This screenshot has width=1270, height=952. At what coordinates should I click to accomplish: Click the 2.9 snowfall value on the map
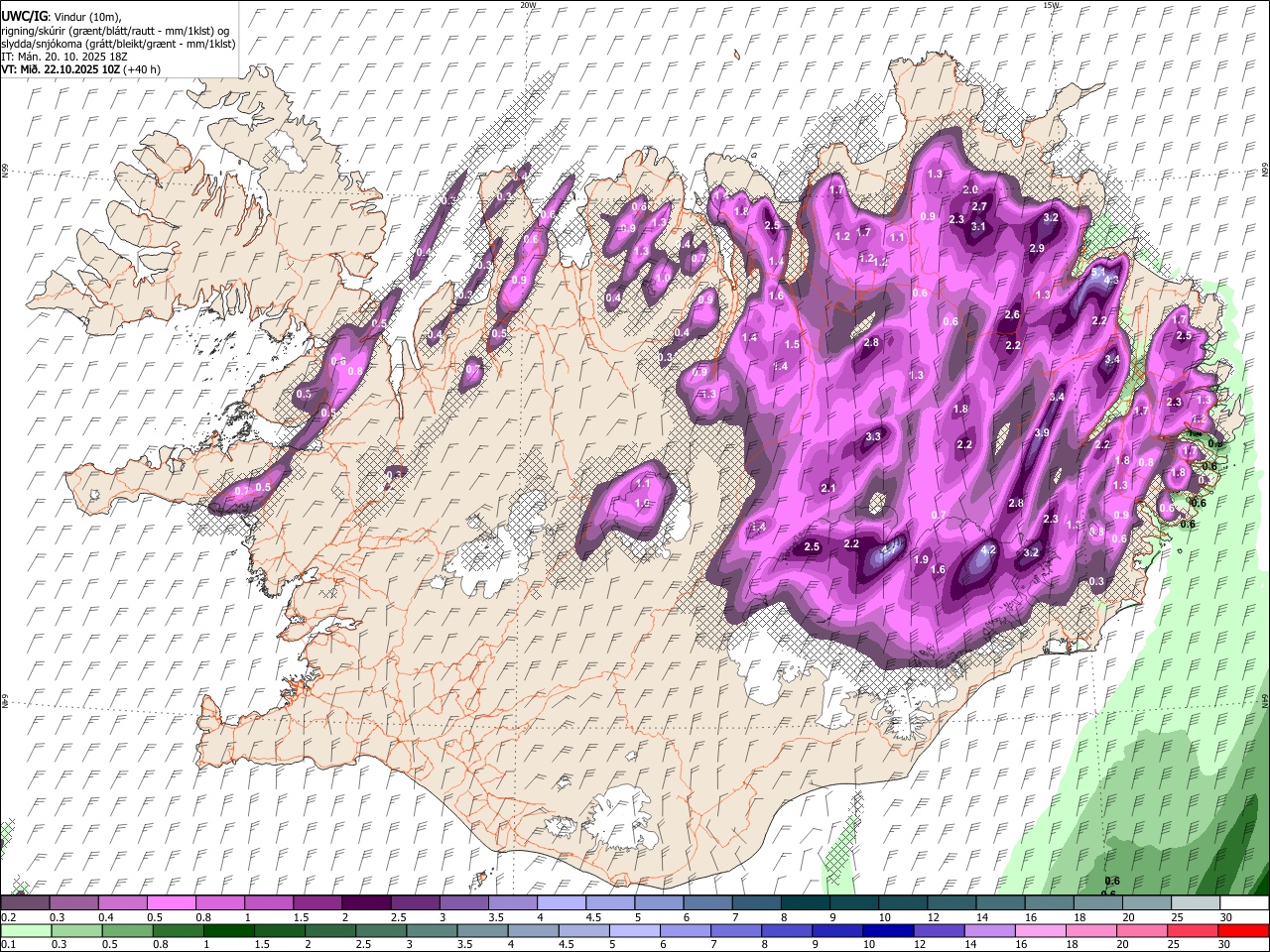tap(1037, 248)
